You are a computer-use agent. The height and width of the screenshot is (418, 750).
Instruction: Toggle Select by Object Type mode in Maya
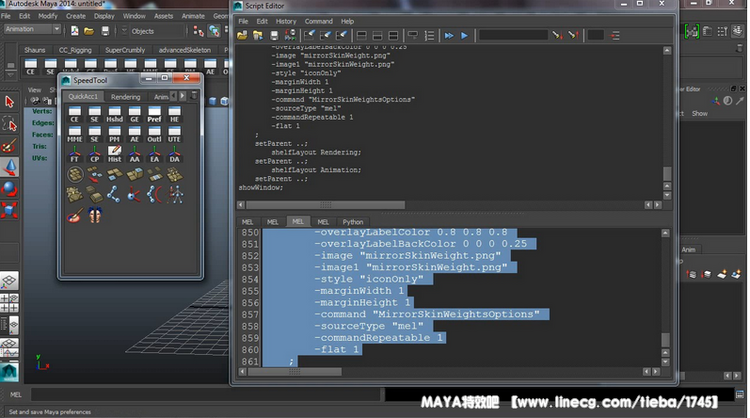tap(214, 31)
